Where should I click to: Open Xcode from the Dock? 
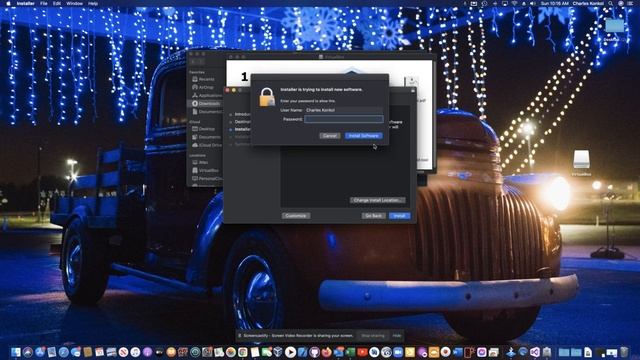tap(302, 352)
